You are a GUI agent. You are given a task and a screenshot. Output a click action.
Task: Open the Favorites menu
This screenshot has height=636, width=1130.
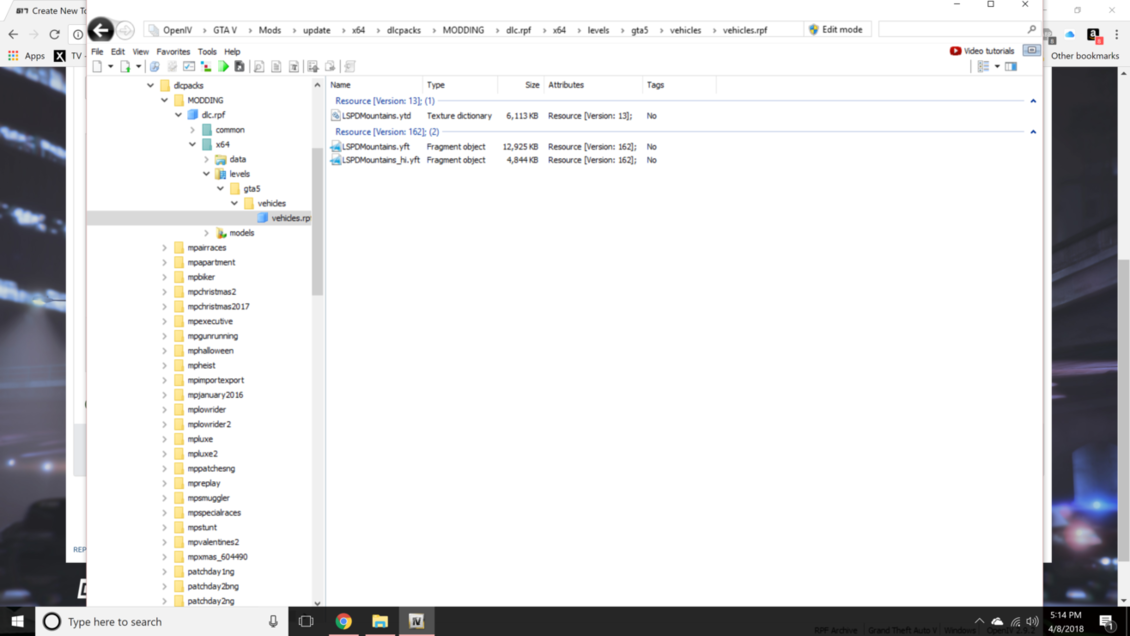click(173, 51)
